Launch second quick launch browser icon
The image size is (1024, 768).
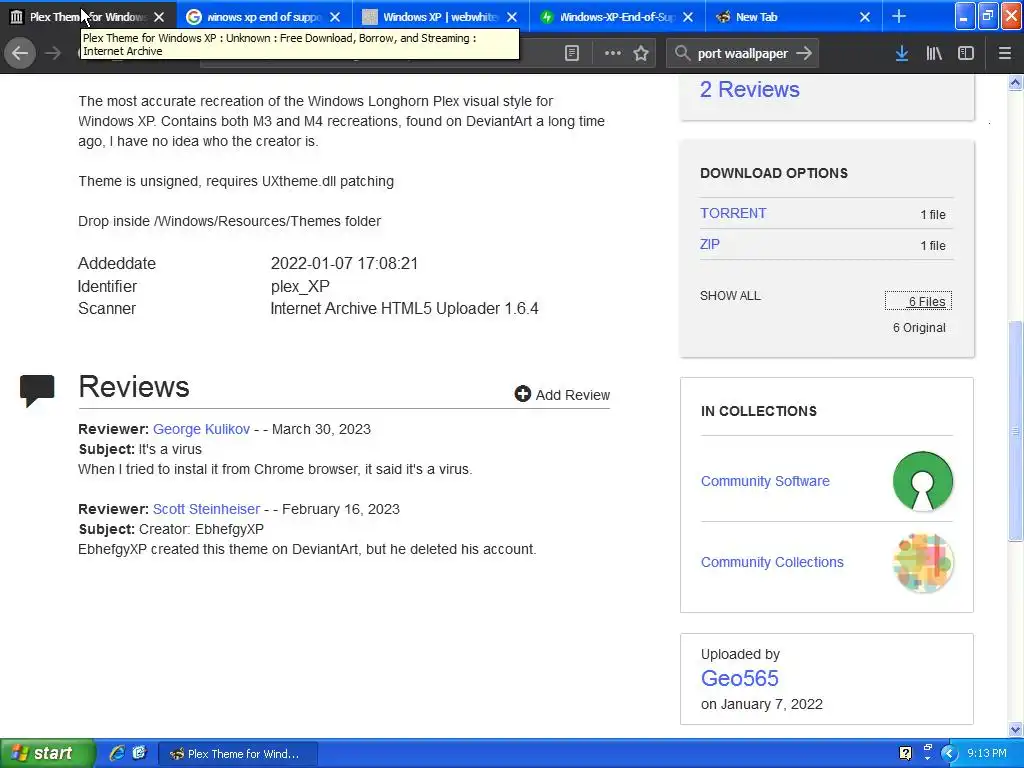click(x=139, y=753)
